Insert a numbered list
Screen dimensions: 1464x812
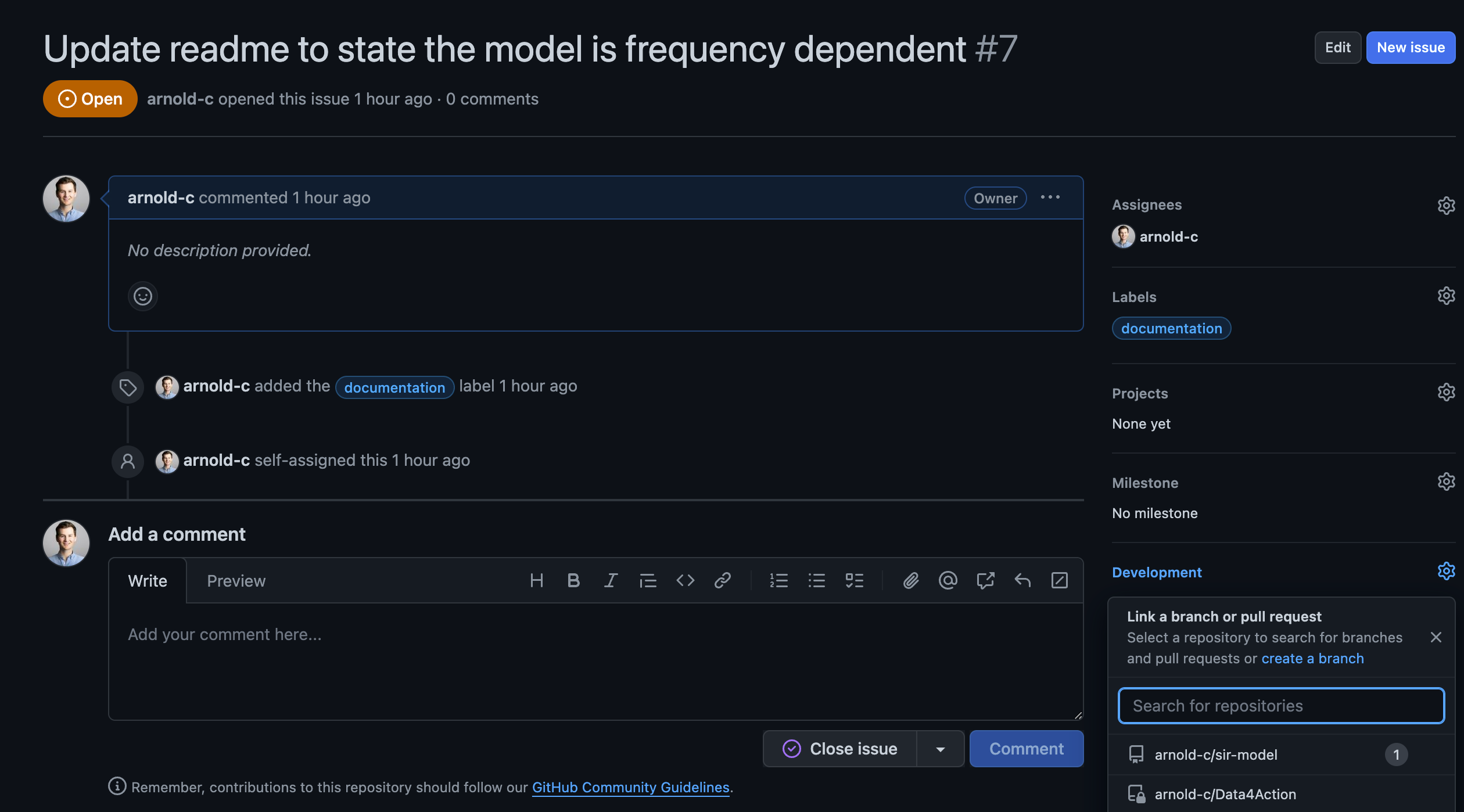(x=778, y=580)
